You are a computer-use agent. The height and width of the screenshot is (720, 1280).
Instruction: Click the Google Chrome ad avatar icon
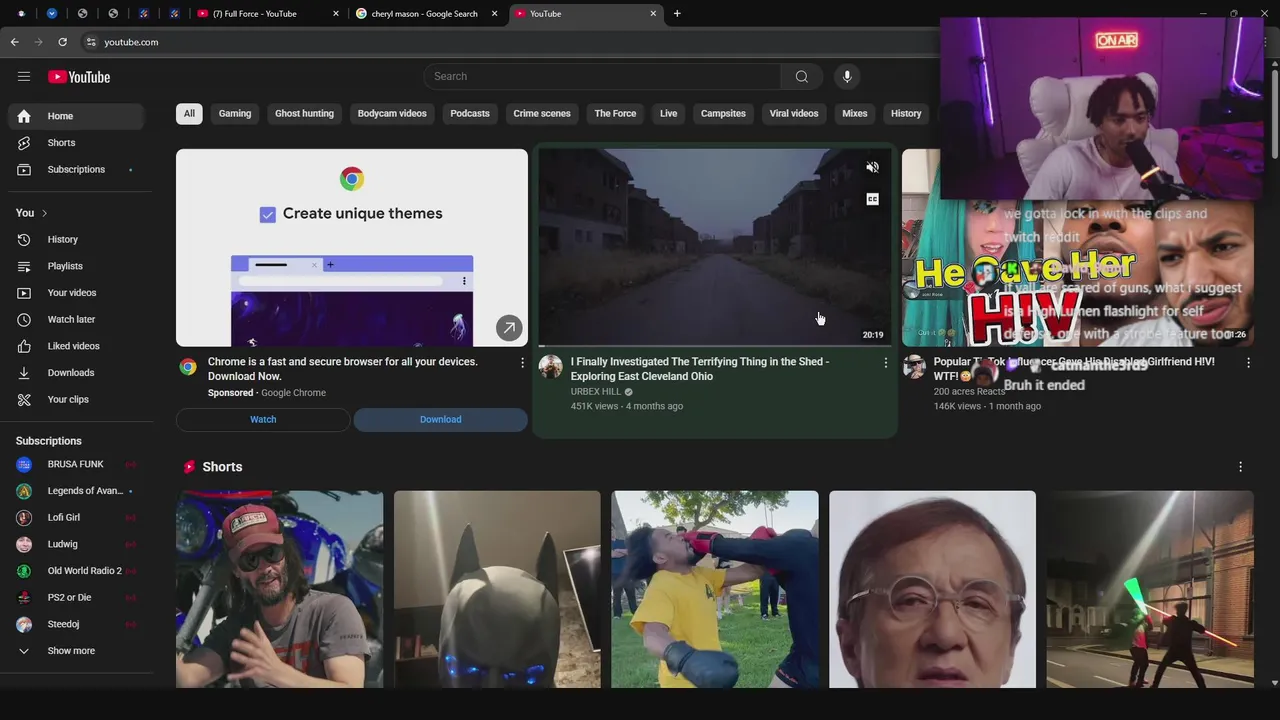tap(188, 367)
